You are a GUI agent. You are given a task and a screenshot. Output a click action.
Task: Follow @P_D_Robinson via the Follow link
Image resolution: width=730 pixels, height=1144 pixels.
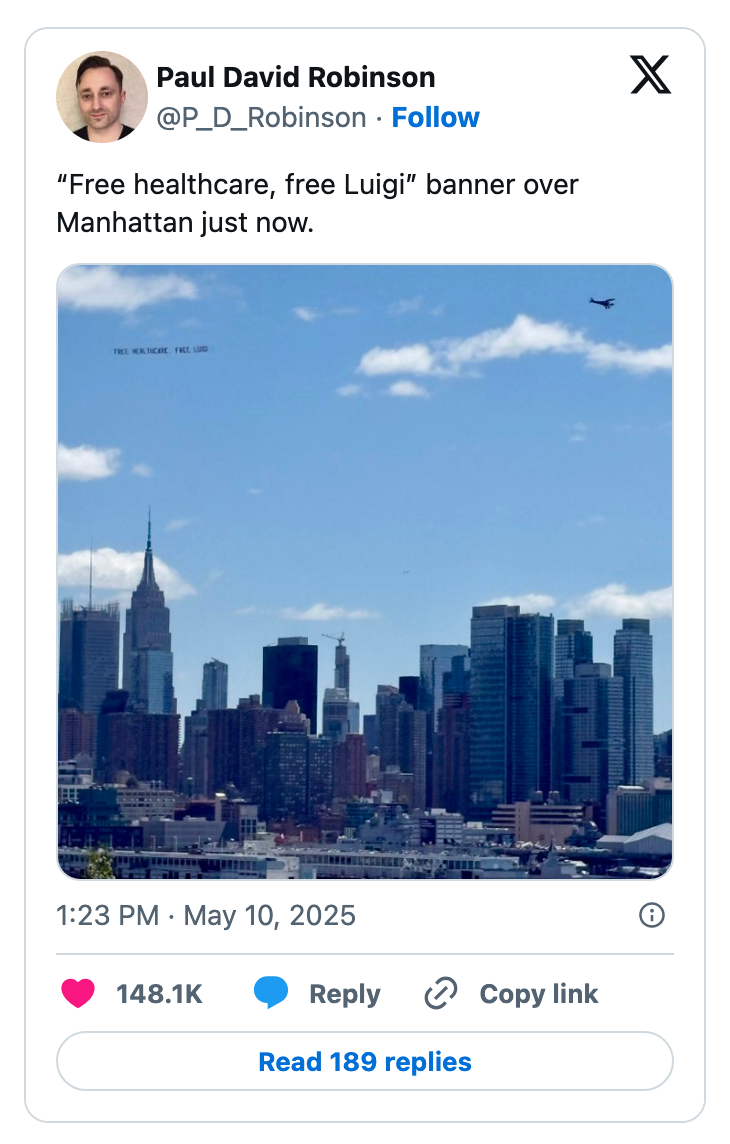[435, 117]
